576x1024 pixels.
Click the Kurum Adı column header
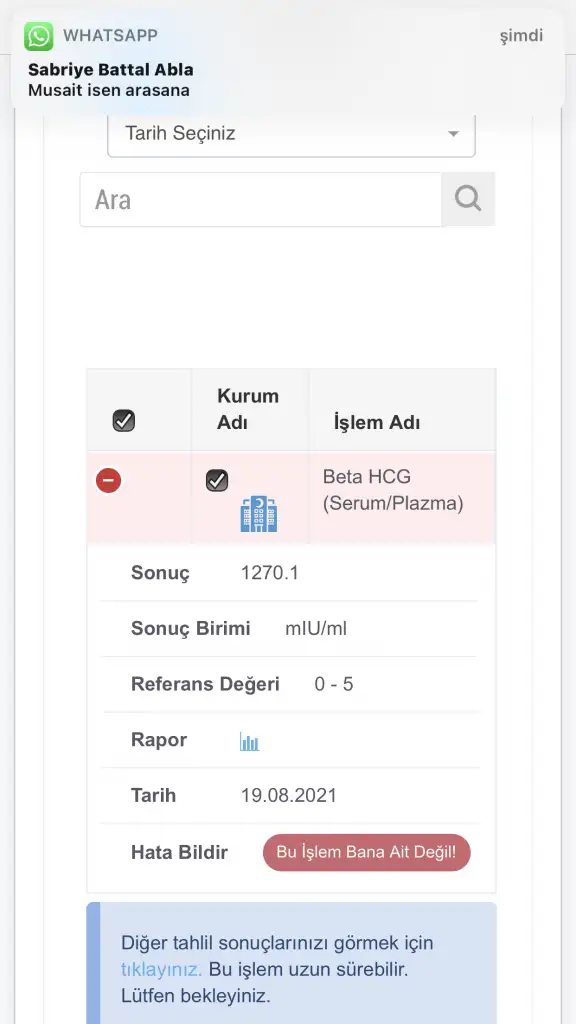[x=248, y=409]
